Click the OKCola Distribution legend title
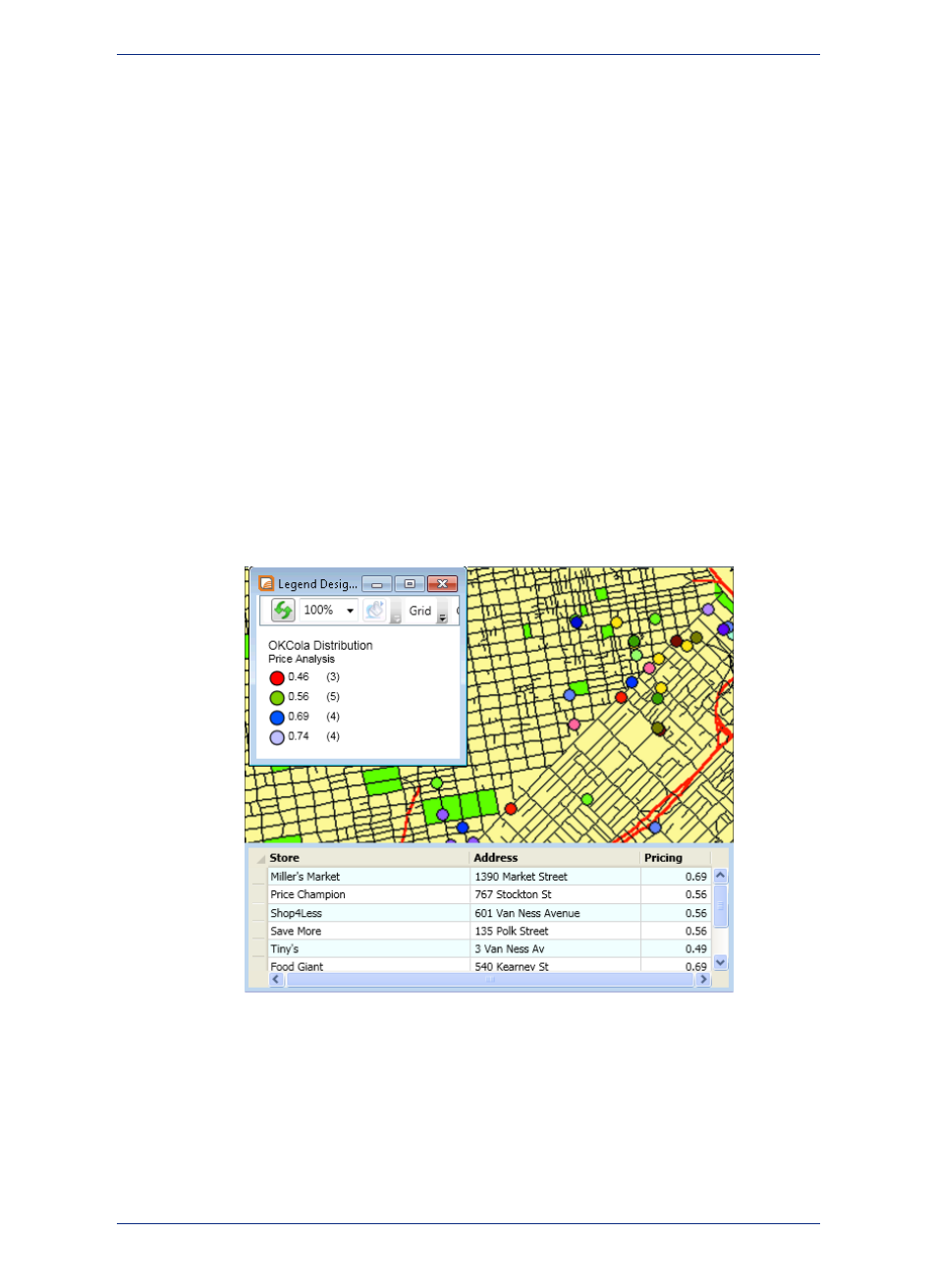 [320, 646]
